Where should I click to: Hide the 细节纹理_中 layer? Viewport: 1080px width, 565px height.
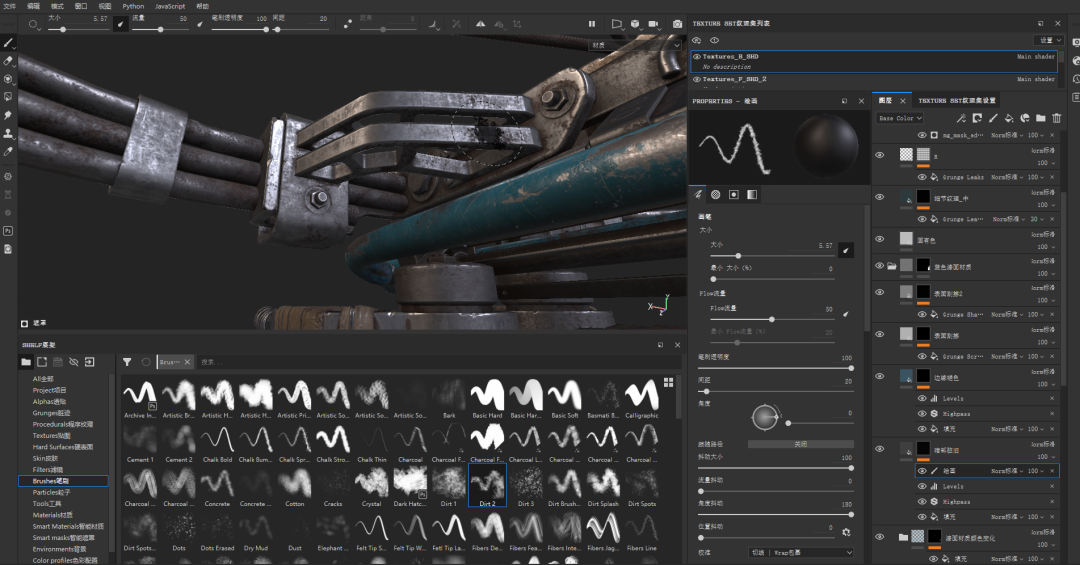(880, 197)
